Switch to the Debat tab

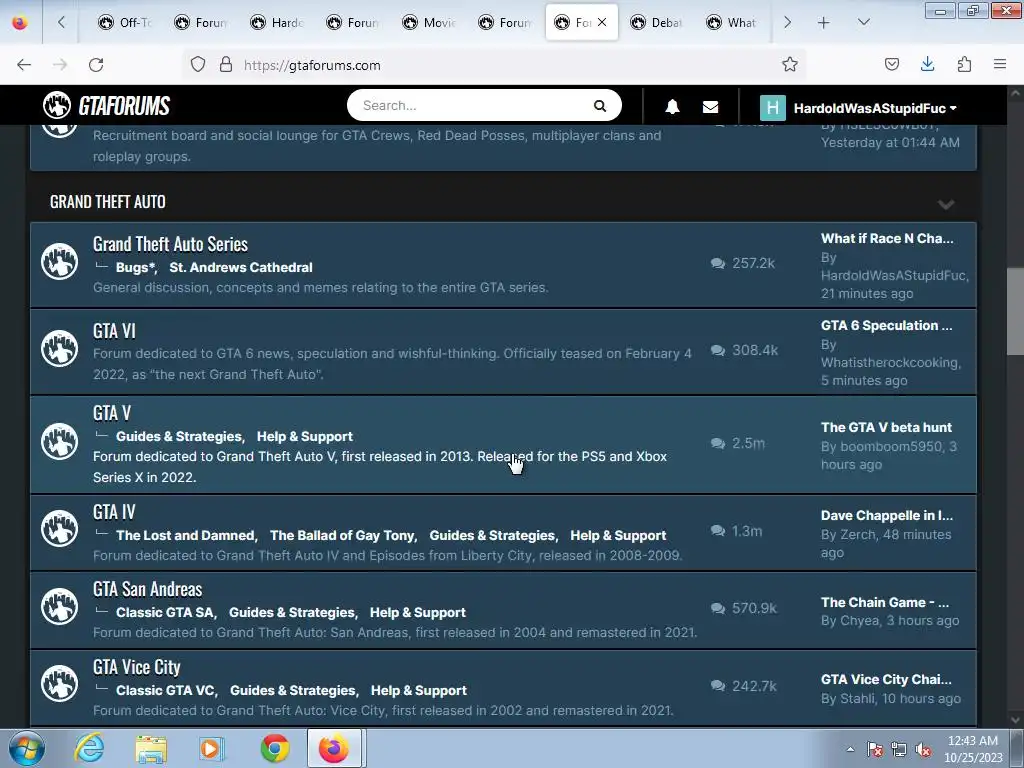[657, 23]
